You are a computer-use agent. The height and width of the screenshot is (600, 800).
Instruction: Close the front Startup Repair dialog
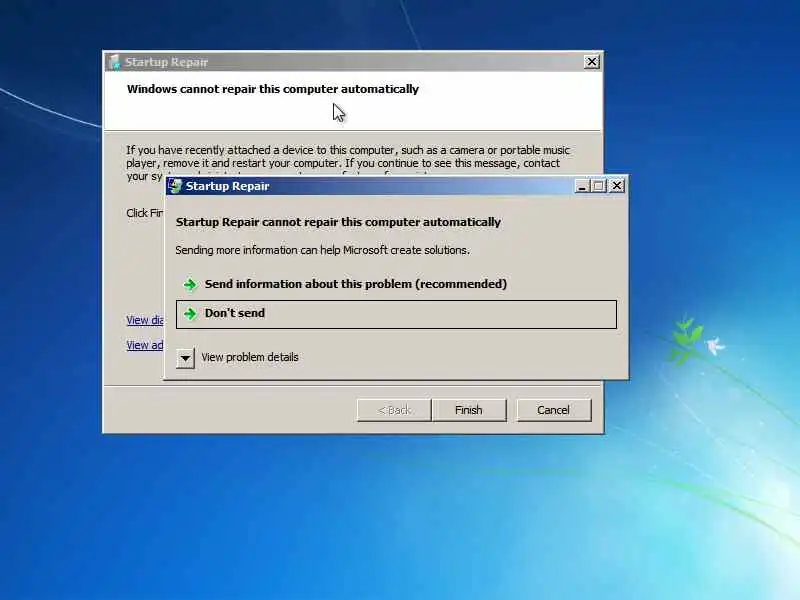(x=616, y=186)
